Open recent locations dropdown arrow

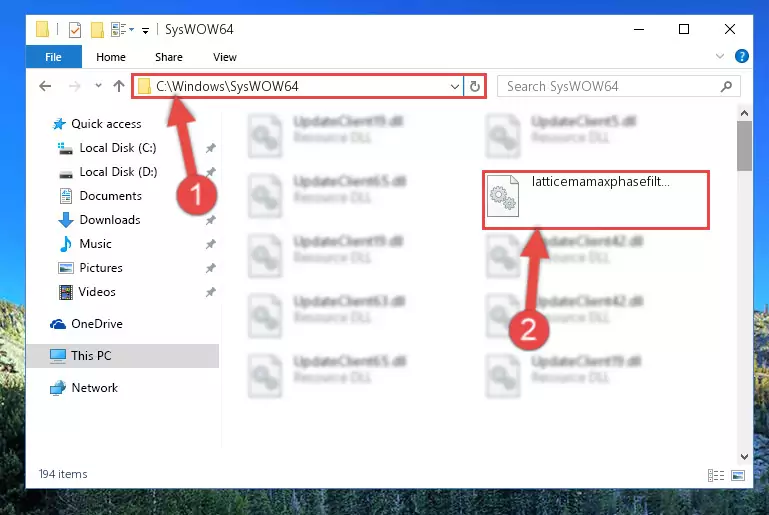click(x=98, y=86)
